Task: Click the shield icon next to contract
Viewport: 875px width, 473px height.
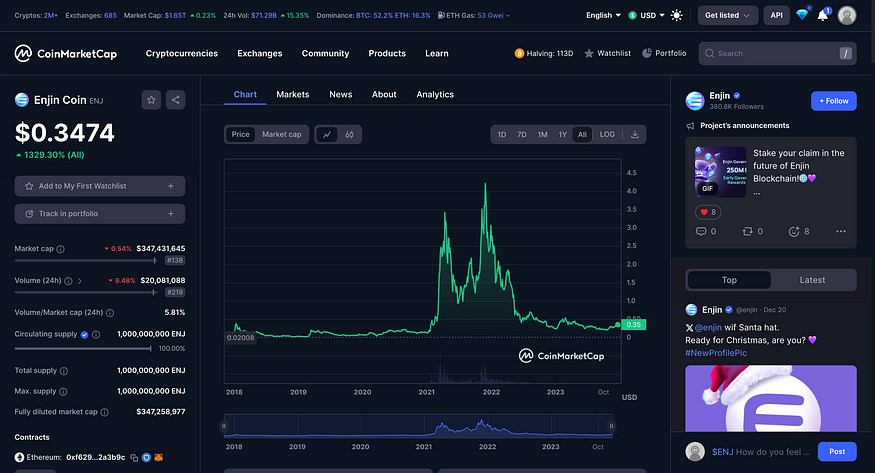Action: point(146,457)
